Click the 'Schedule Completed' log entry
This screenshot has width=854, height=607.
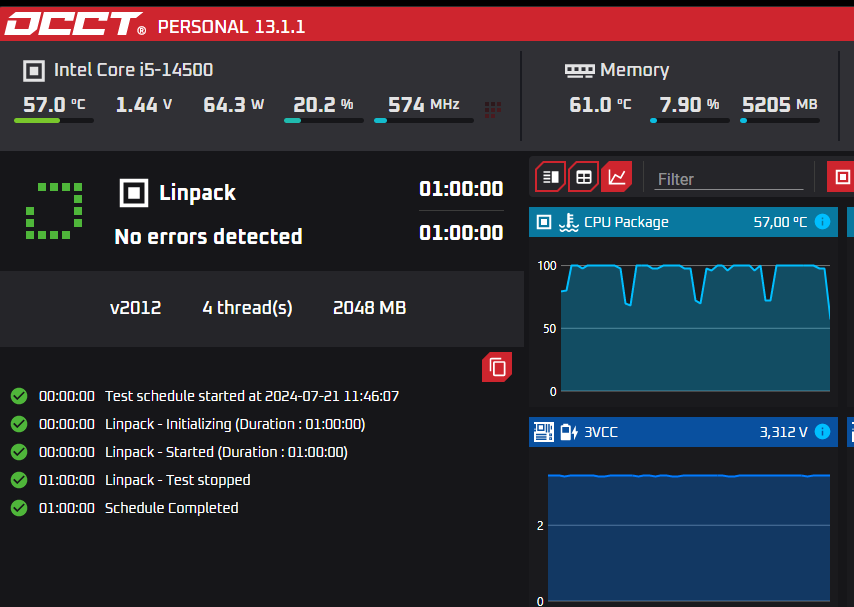(171, 508)
